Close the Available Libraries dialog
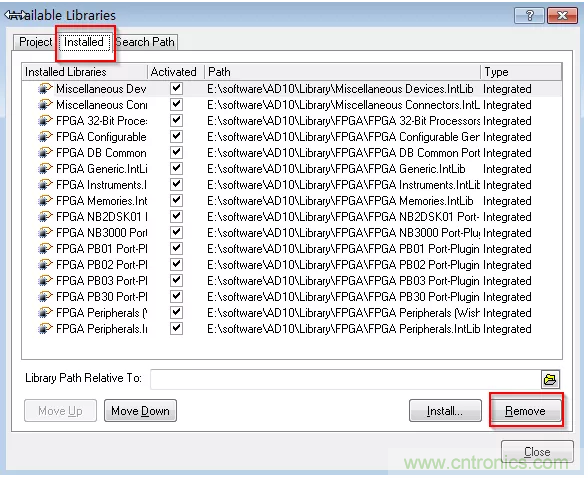 (x=537, y=452)
